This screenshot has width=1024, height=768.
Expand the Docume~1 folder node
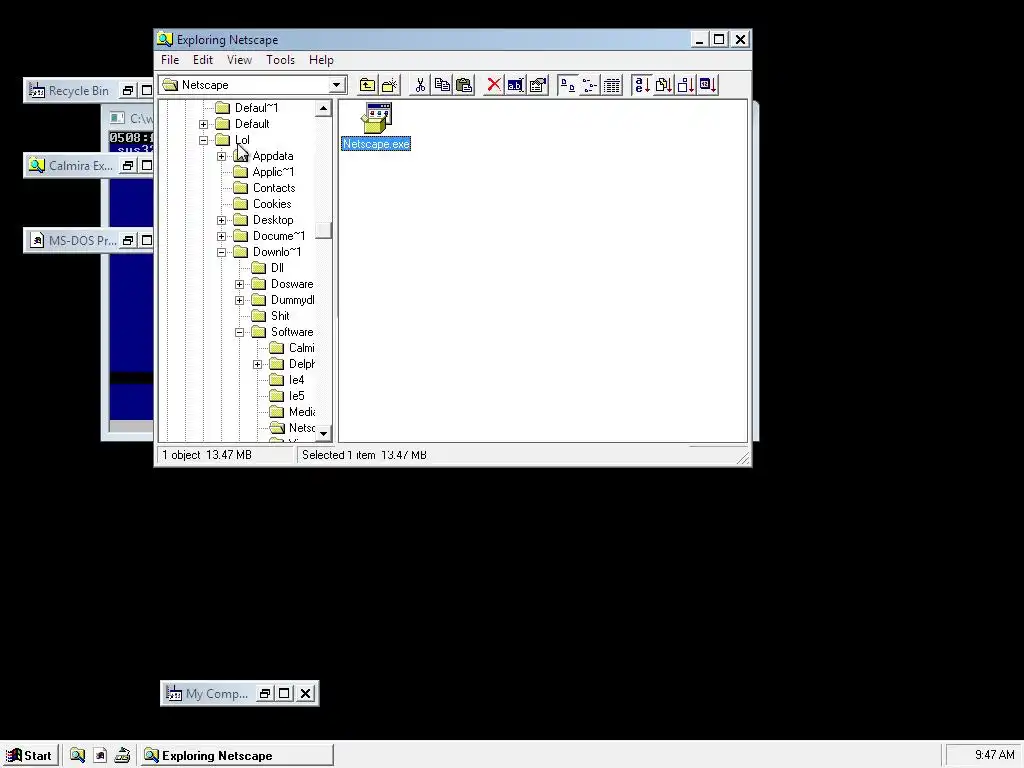tap(221, 236)
